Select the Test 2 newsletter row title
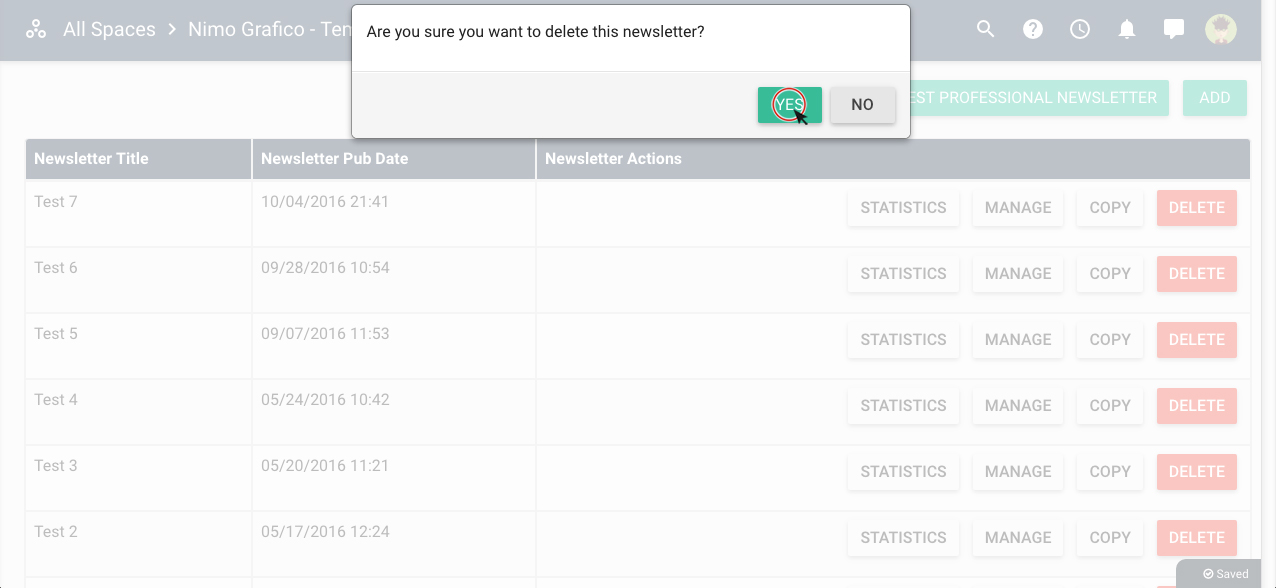 [56, 532]
